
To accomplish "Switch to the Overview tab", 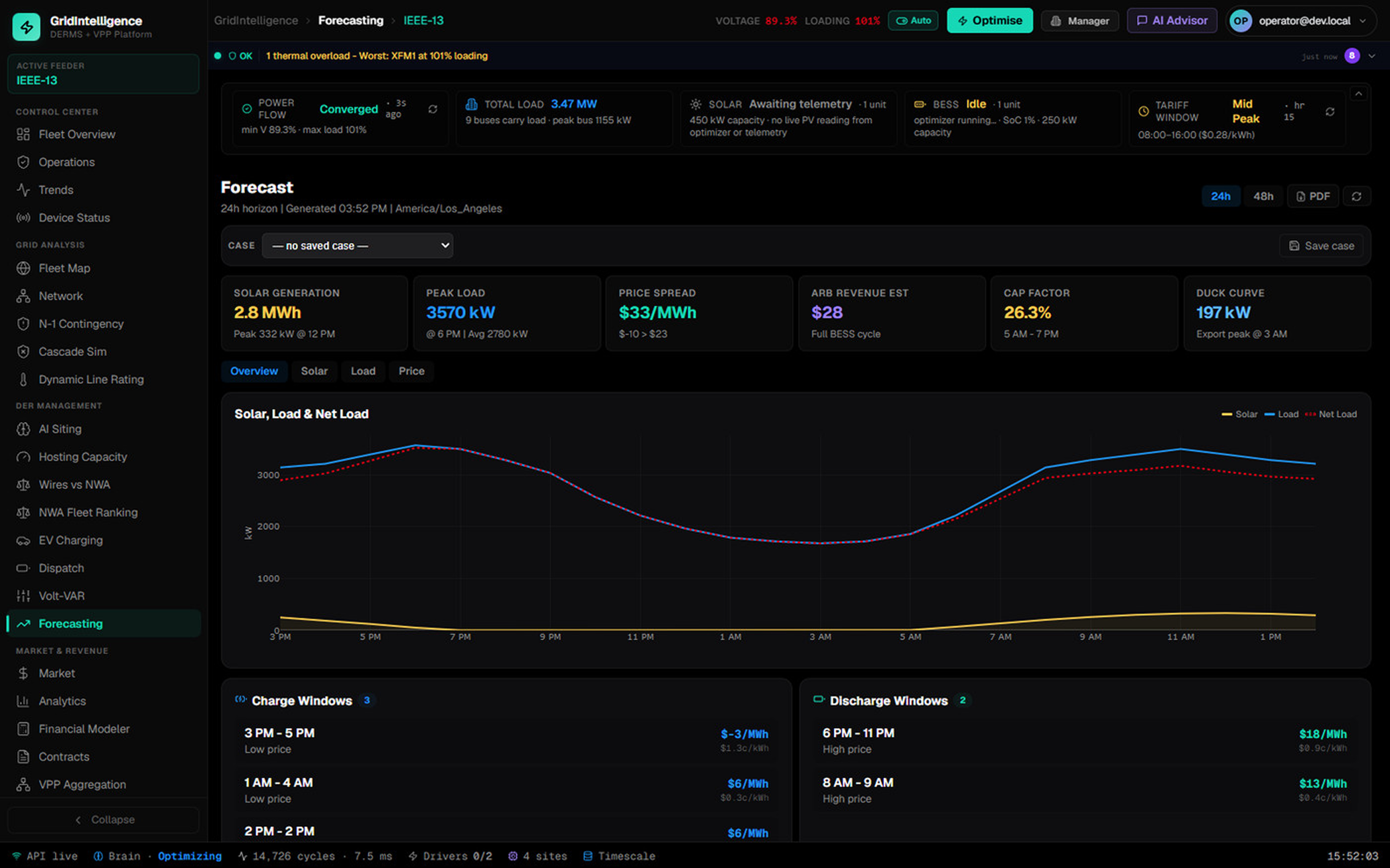I will (x=254, y=371).
